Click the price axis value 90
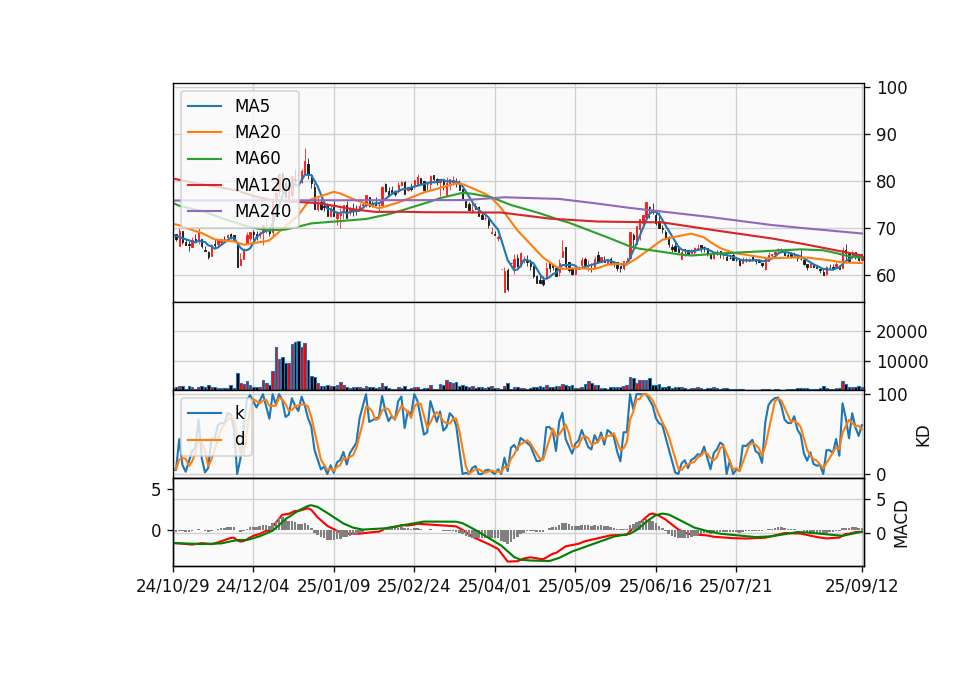The height and width of the screenshot is (690, 960). coord(887,135)
